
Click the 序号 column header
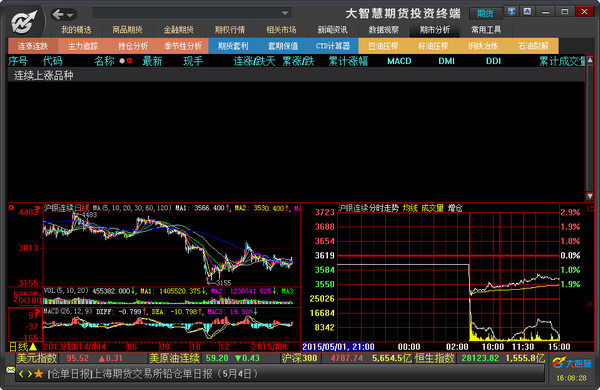click(x=18, y=61)
